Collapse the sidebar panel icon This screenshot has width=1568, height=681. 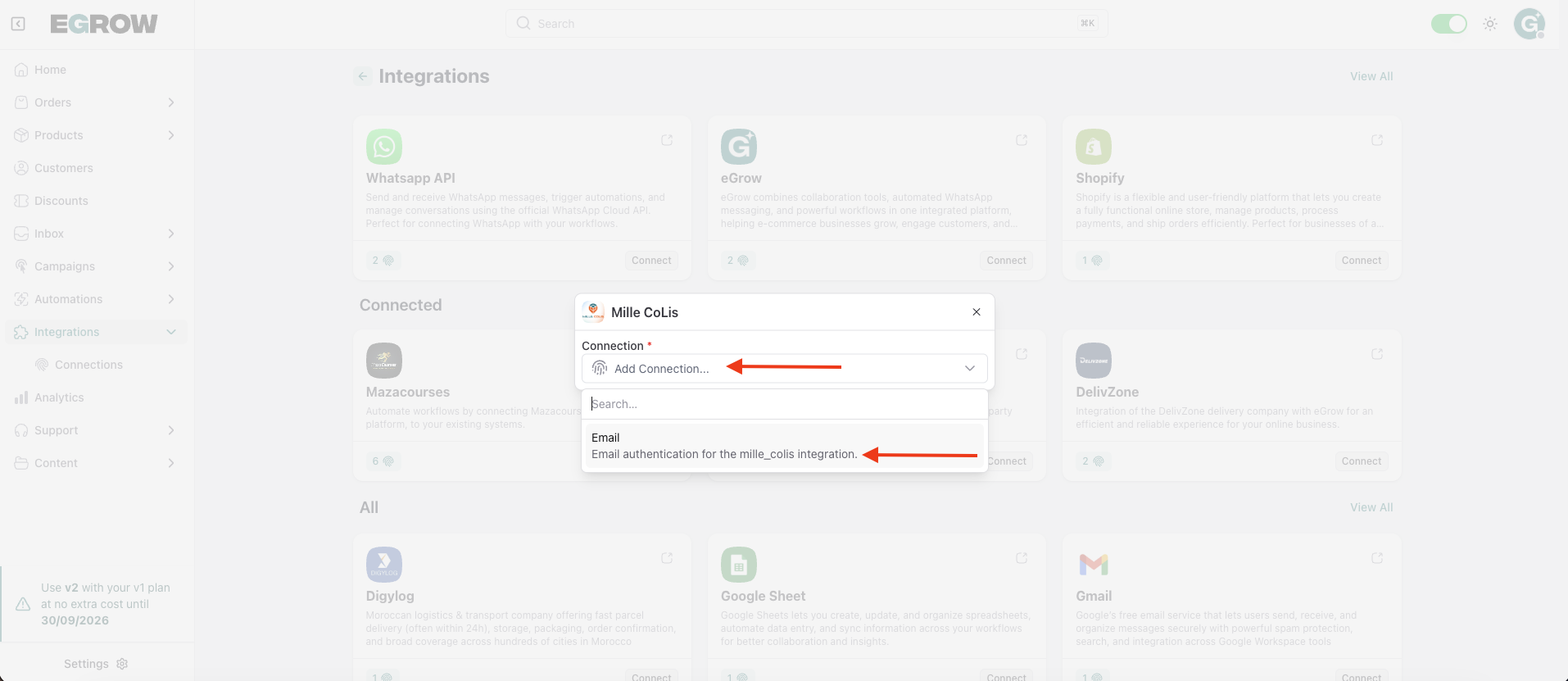(18, 24)
